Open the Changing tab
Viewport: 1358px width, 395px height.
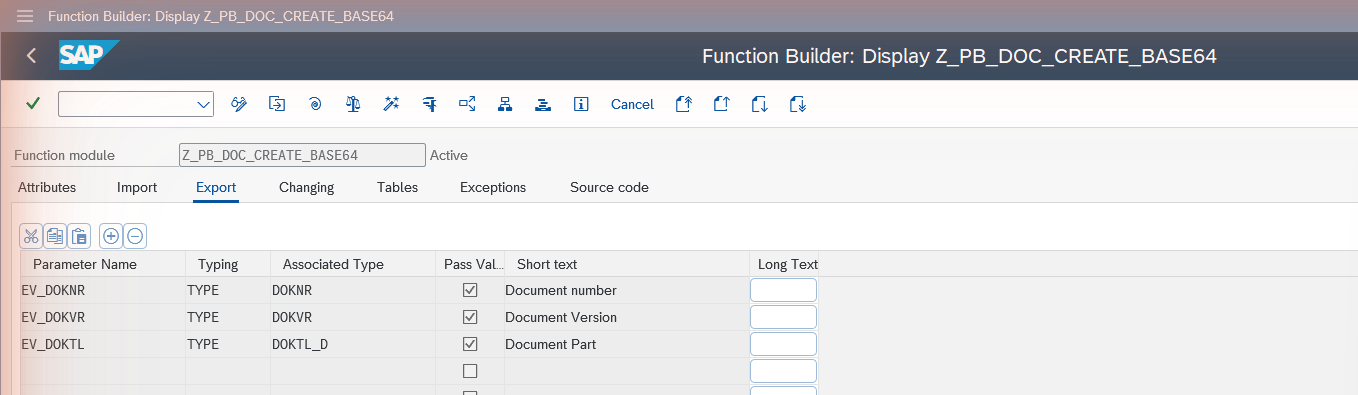(307, 187)
